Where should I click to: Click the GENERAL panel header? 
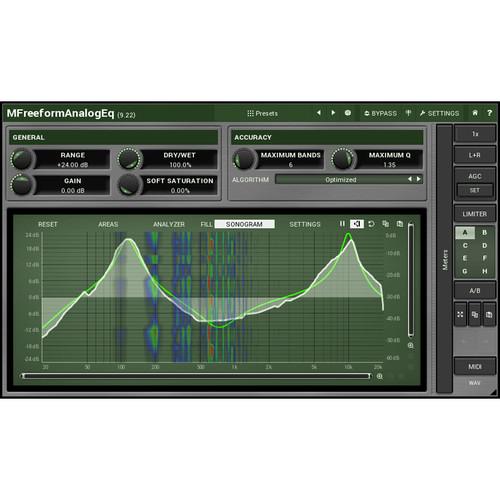coord(114,137)
